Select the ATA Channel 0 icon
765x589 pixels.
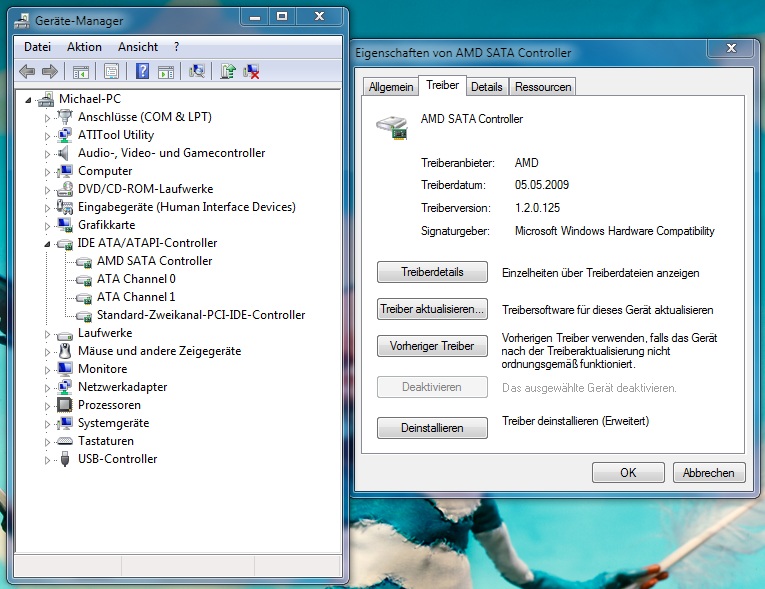[x=84, y=280]
